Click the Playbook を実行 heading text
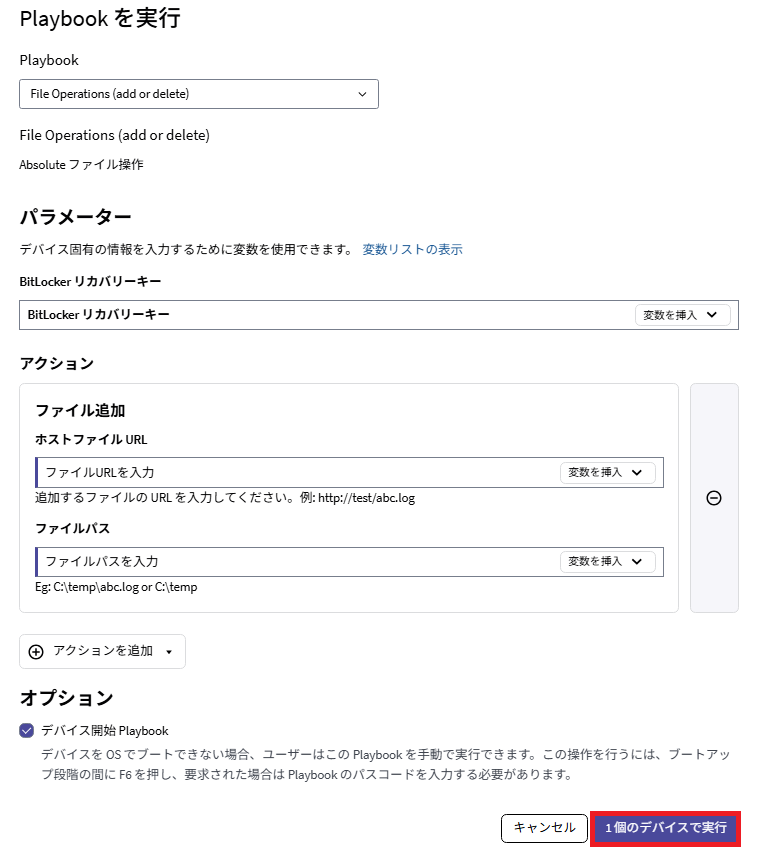Viewport: 765px width, 859px height. 100,19
